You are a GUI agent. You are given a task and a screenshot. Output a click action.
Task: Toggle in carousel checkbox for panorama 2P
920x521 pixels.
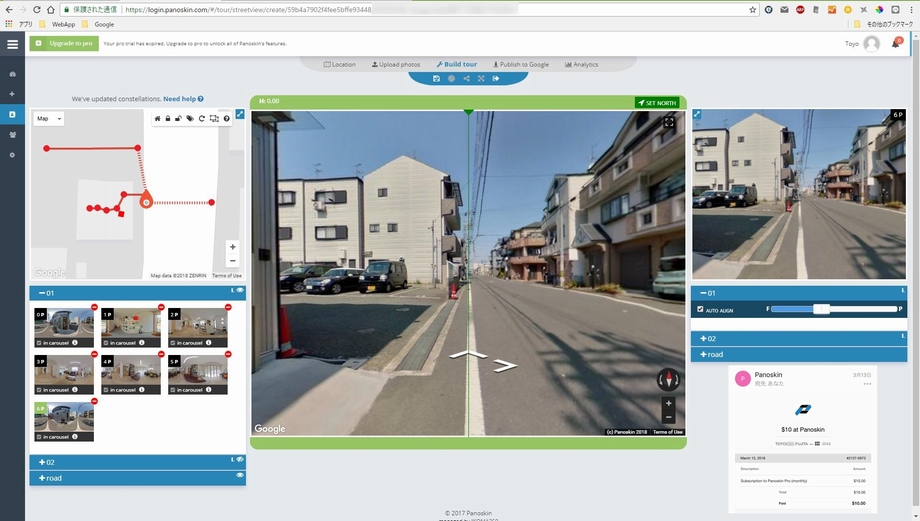tap(172, 343)
